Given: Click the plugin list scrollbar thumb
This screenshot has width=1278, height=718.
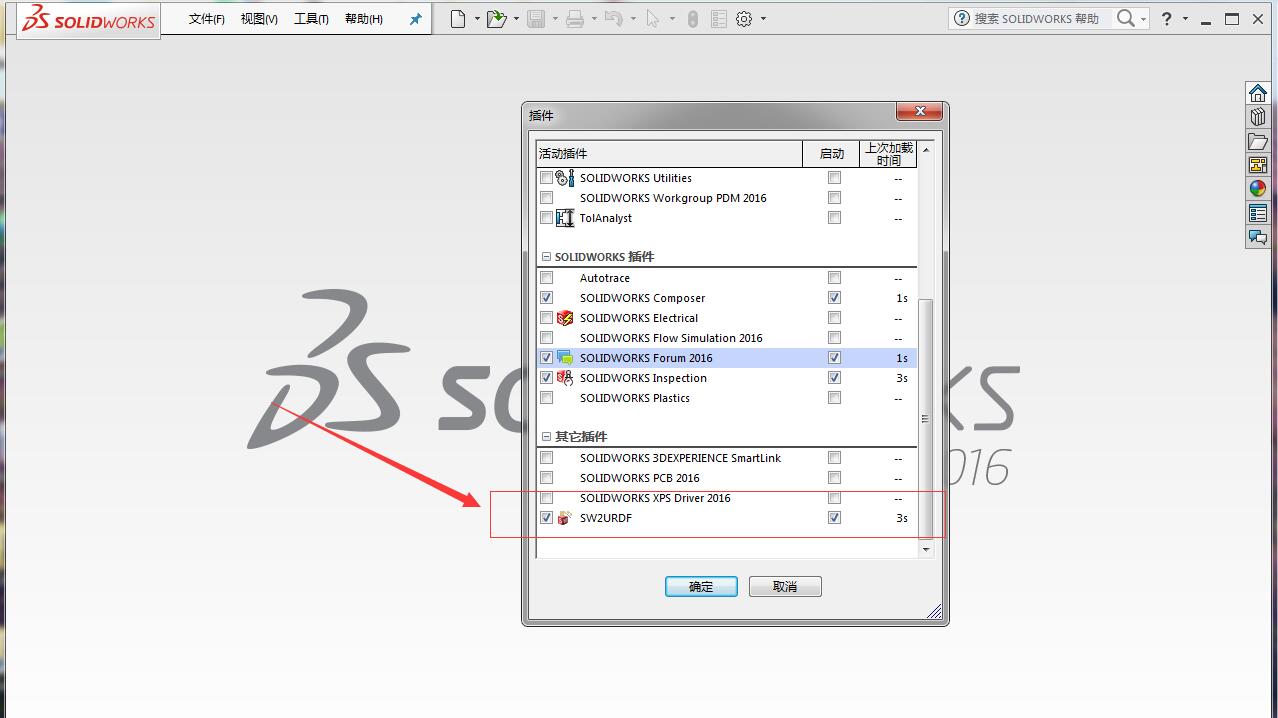Looking at the screenshot, I should click(926, 418).
